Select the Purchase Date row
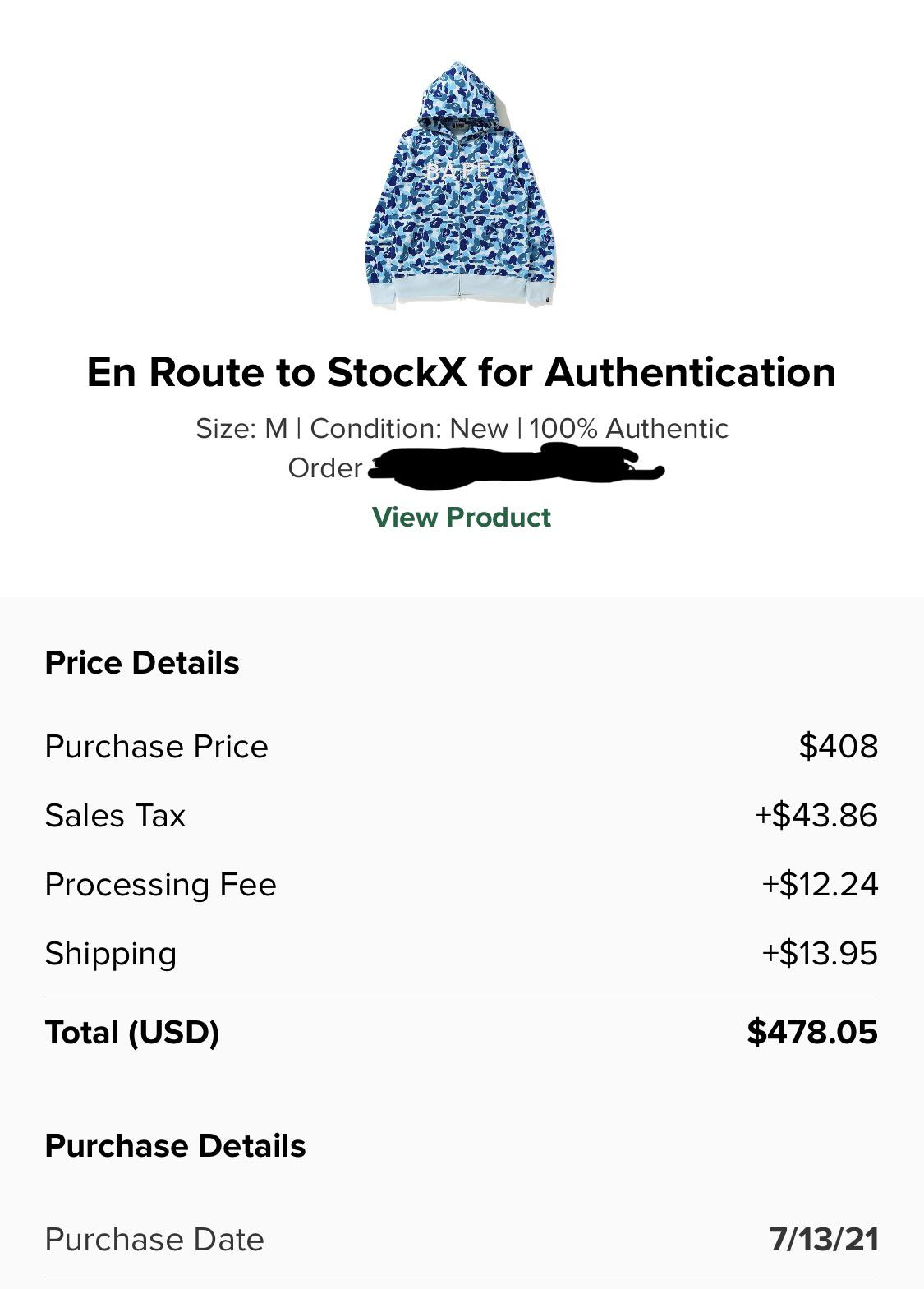This screenshot has width=924, height=1289. click(x=155, y=1241)
